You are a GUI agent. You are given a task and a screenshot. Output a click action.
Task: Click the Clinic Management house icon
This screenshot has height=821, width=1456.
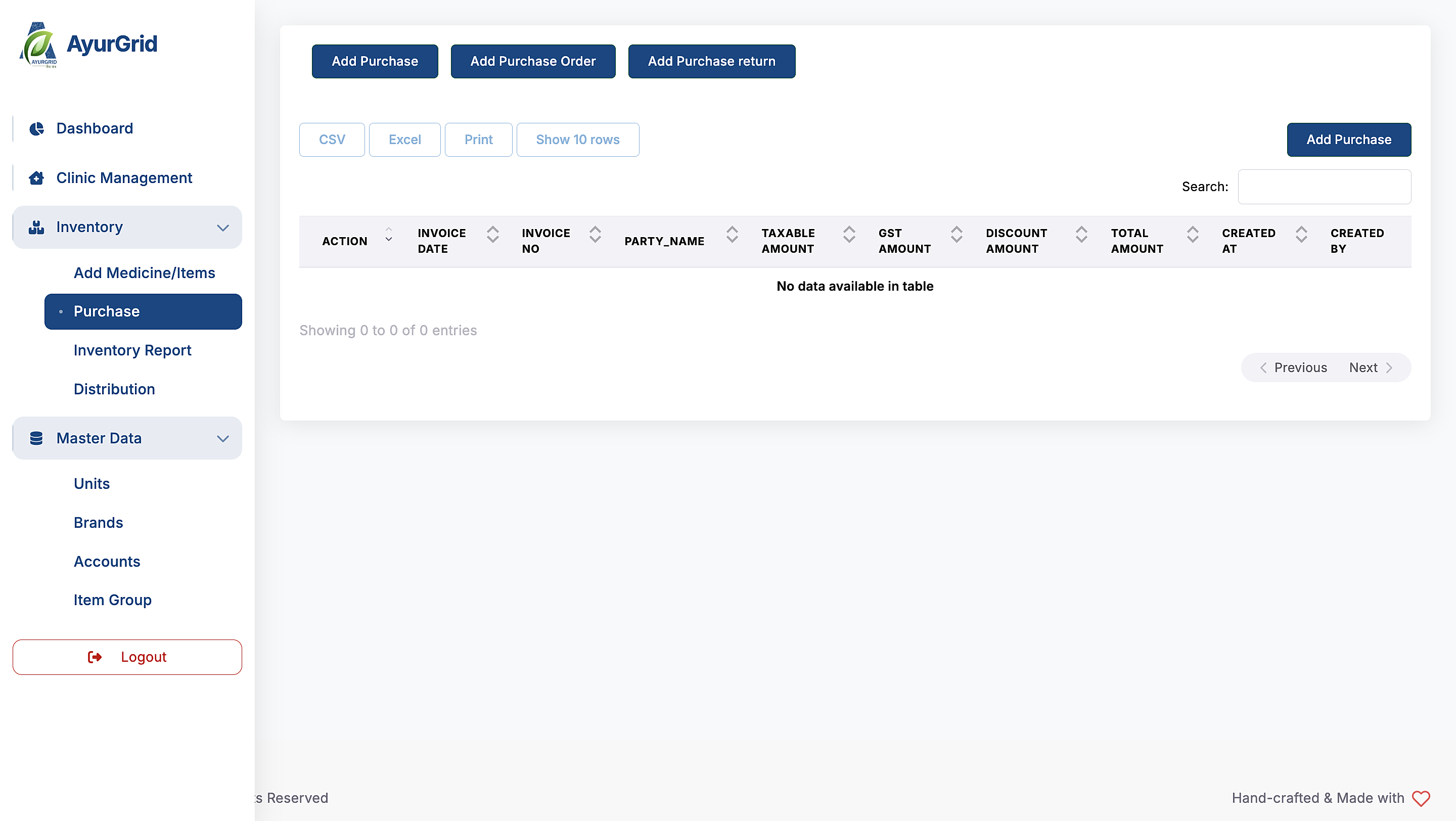37,178
